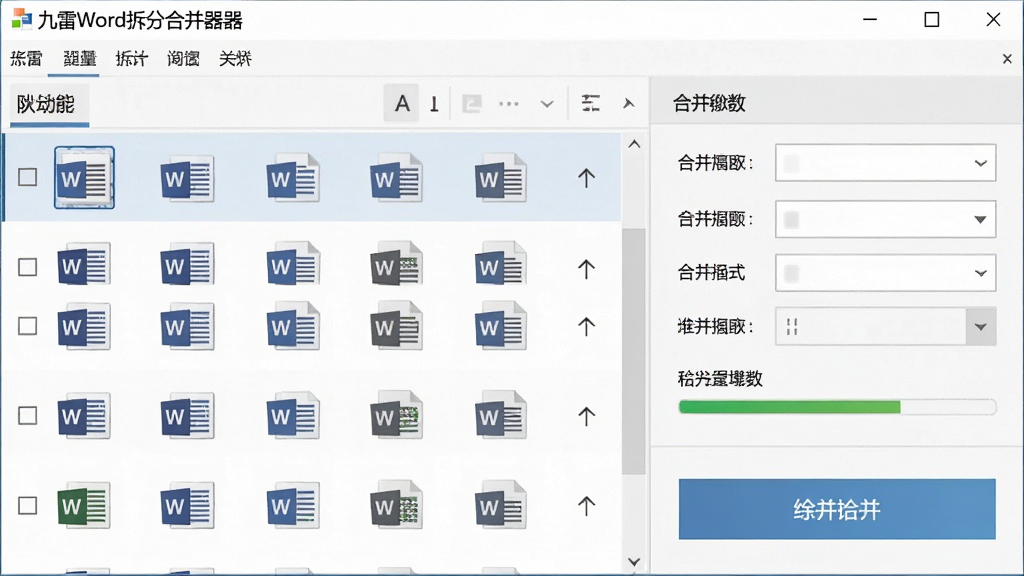
Task: Open the third menu bar item 拆计
Action: coord(132,59)
